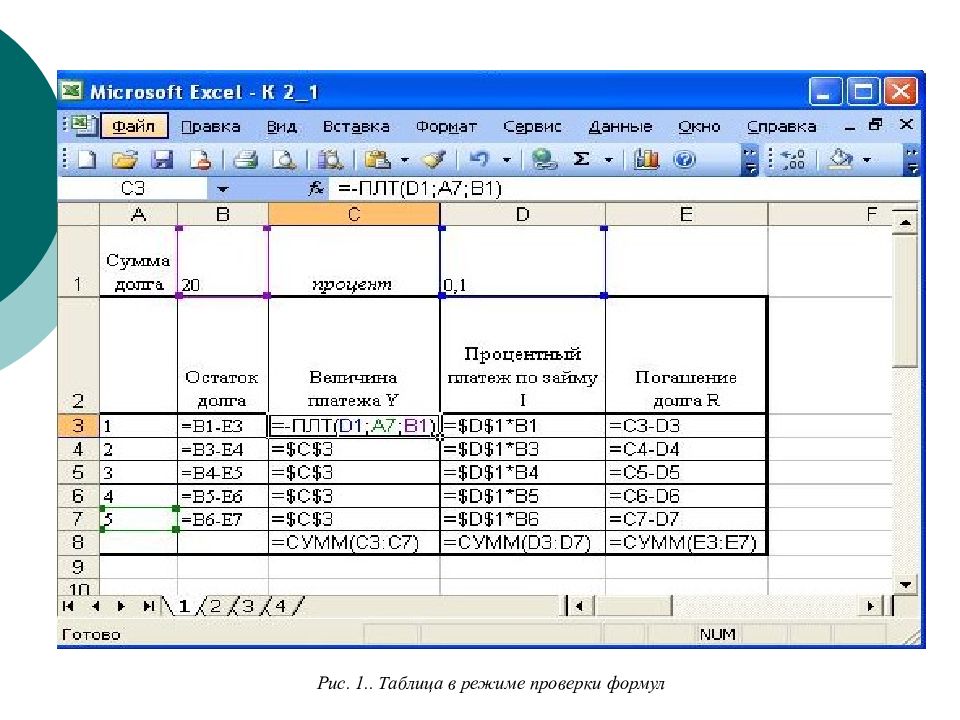
Task: Jump to the first sheet tab arrow
Action: click(x=68, y=606)
